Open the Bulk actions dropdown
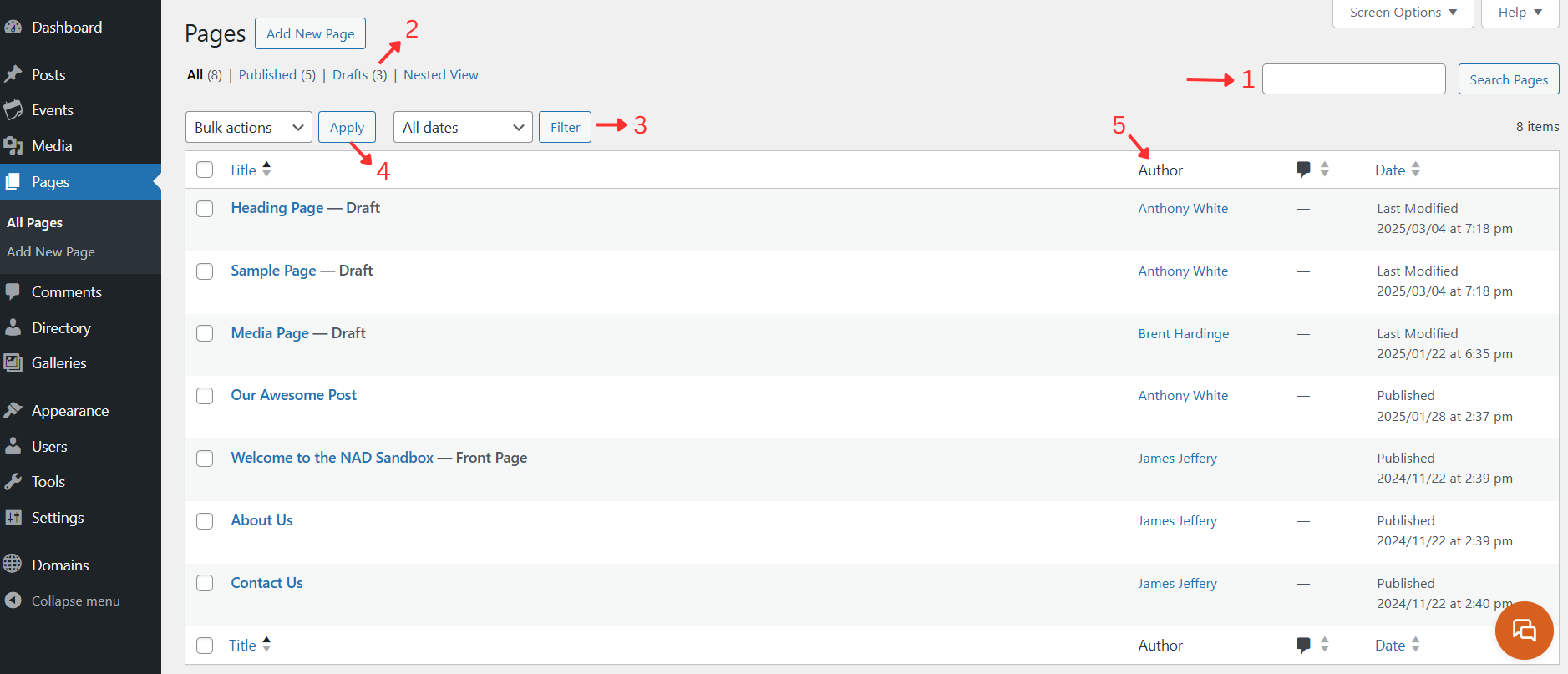 [x=249, y=127]
